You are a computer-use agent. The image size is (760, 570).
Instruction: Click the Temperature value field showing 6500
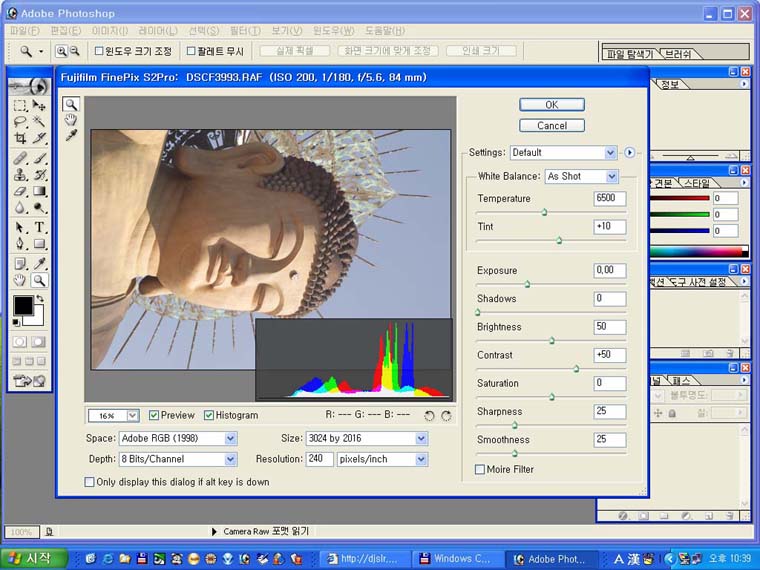[x=609, y=198]
